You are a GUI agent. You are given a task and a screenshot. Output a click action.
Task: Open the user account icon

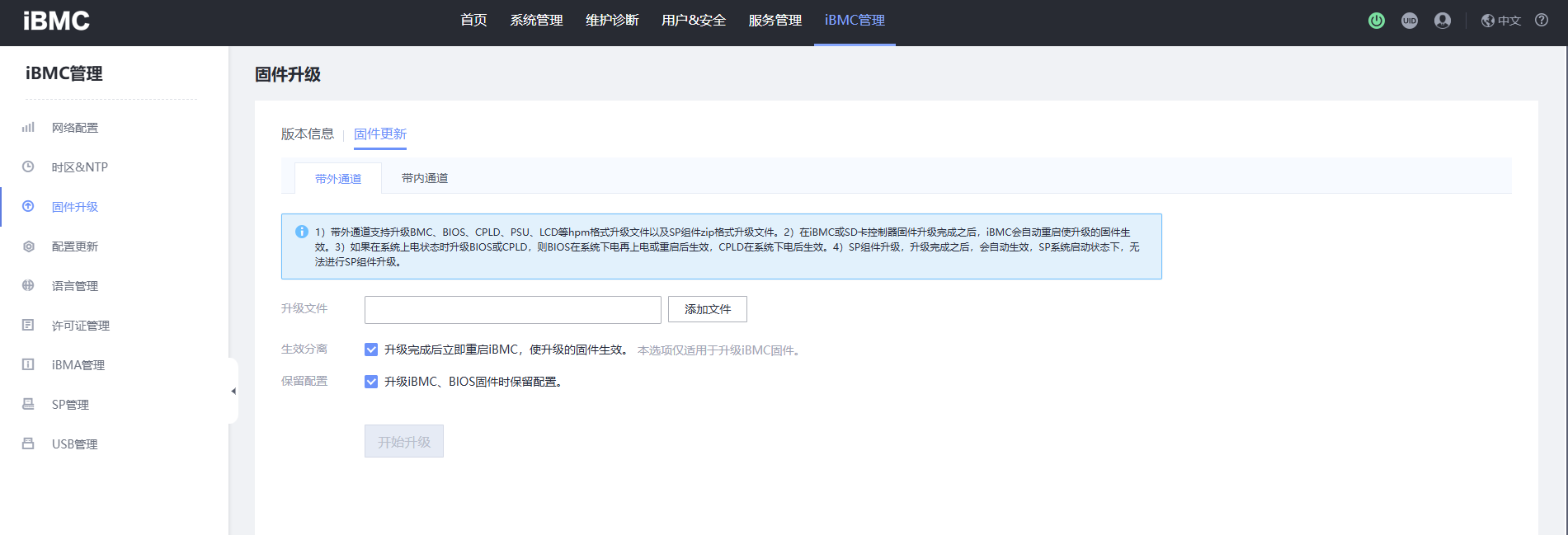pyautogui.click(x=1442, y=21)
